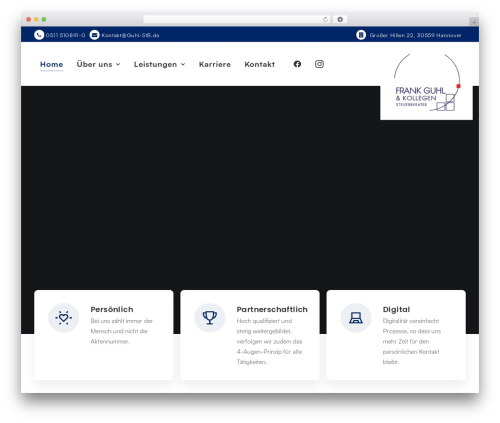The height and width of the screenshot is (423, 500).
Task: Expand the Über uns dropdown chevron
Action: click(118, 64)
